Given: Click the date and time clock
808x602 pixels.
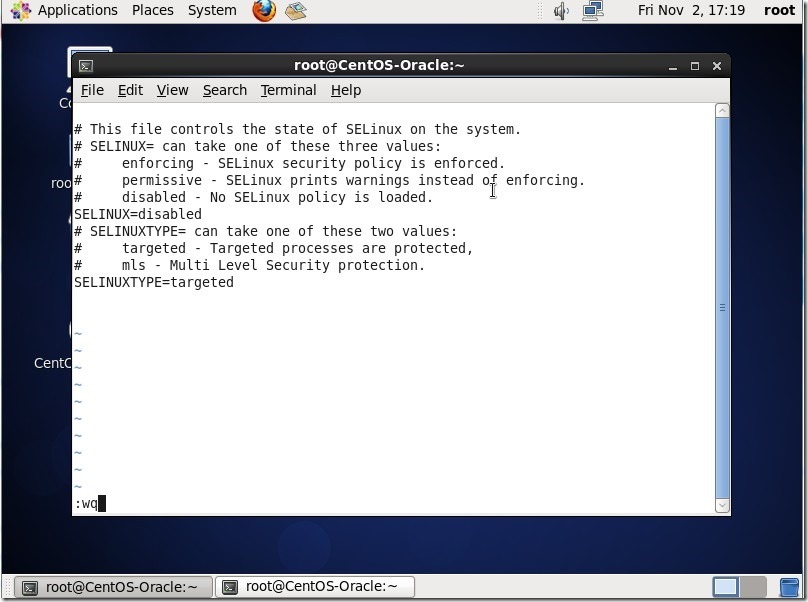Looking at the screenshot, I should tap(691, 10).
